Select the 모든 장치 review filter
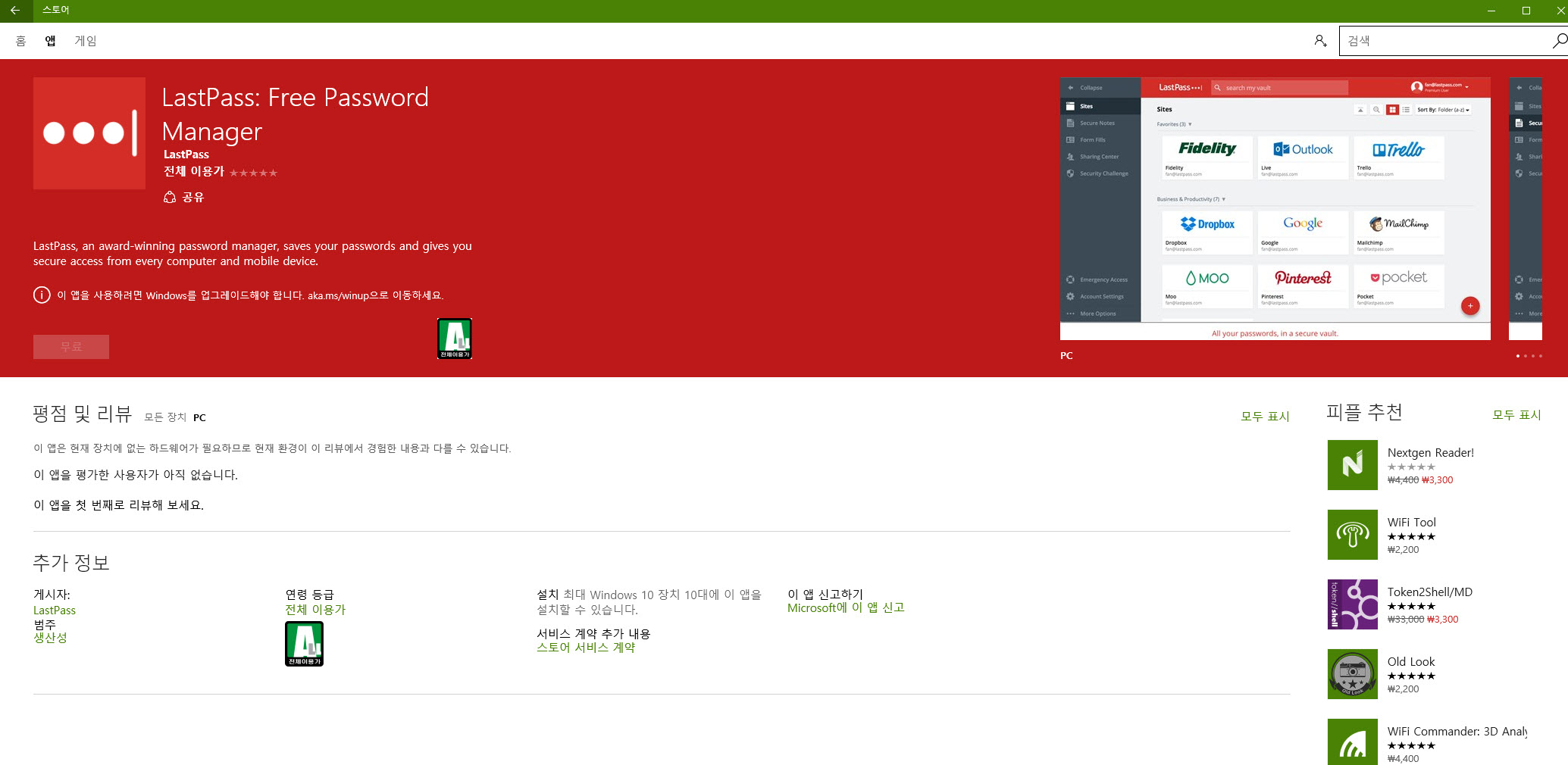 (165, 417)
